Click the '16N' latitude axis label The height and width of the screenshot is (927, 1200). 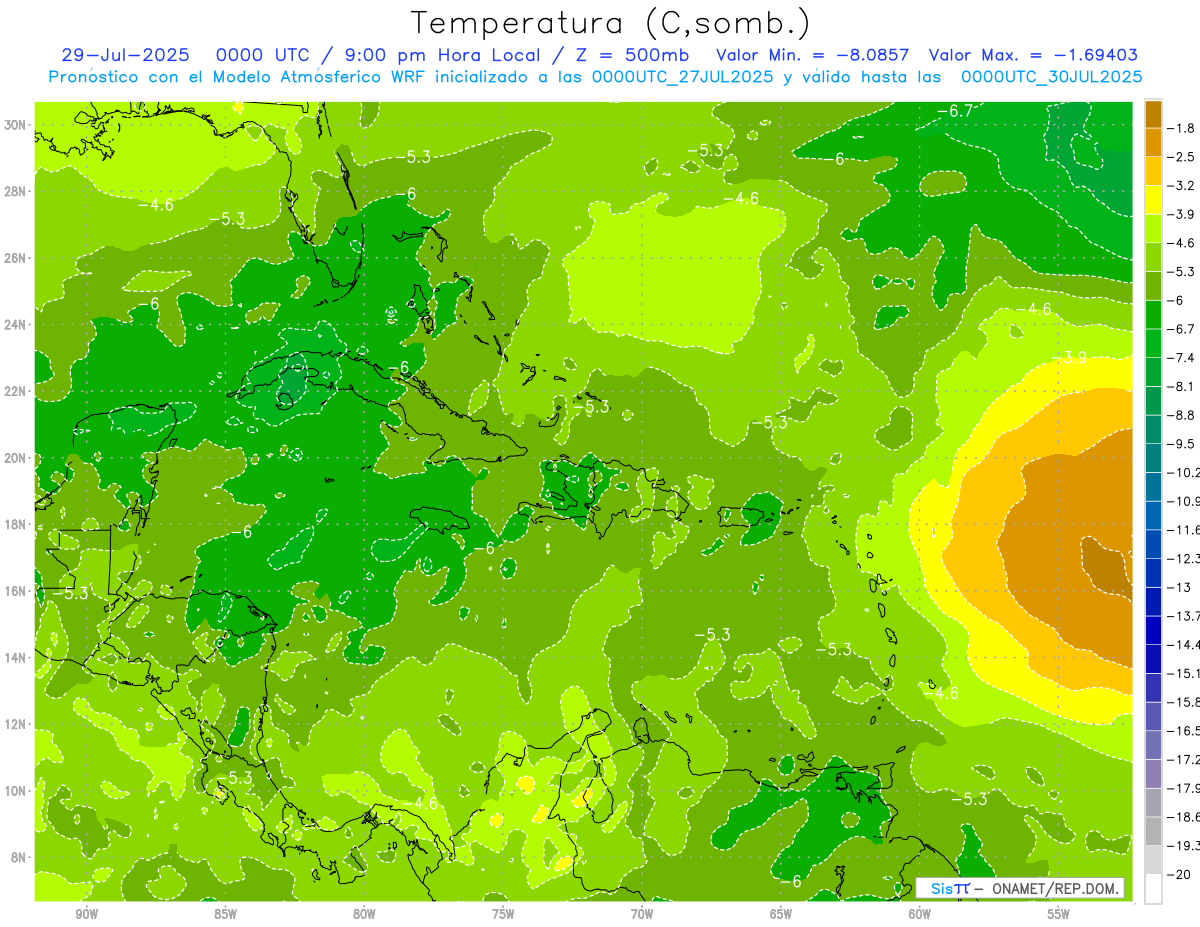[17, 591]
